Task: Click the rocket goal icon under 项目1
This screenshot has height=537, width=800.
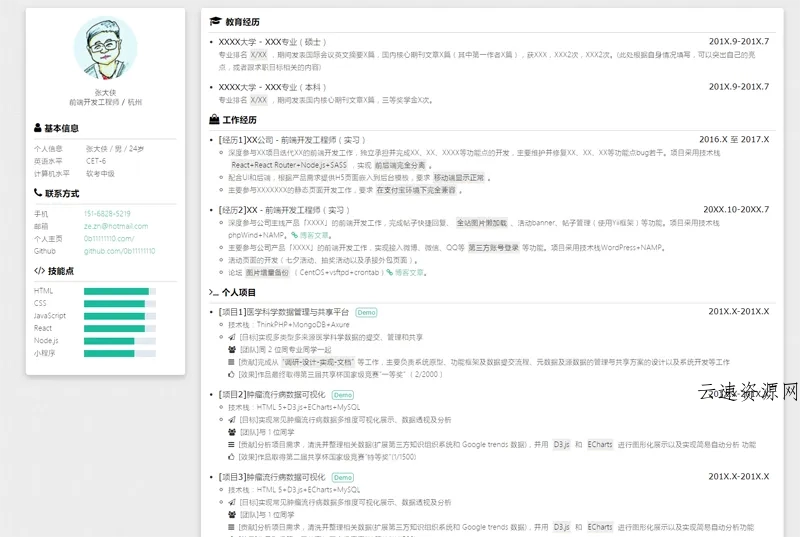Action: click(x=231, y=338)
